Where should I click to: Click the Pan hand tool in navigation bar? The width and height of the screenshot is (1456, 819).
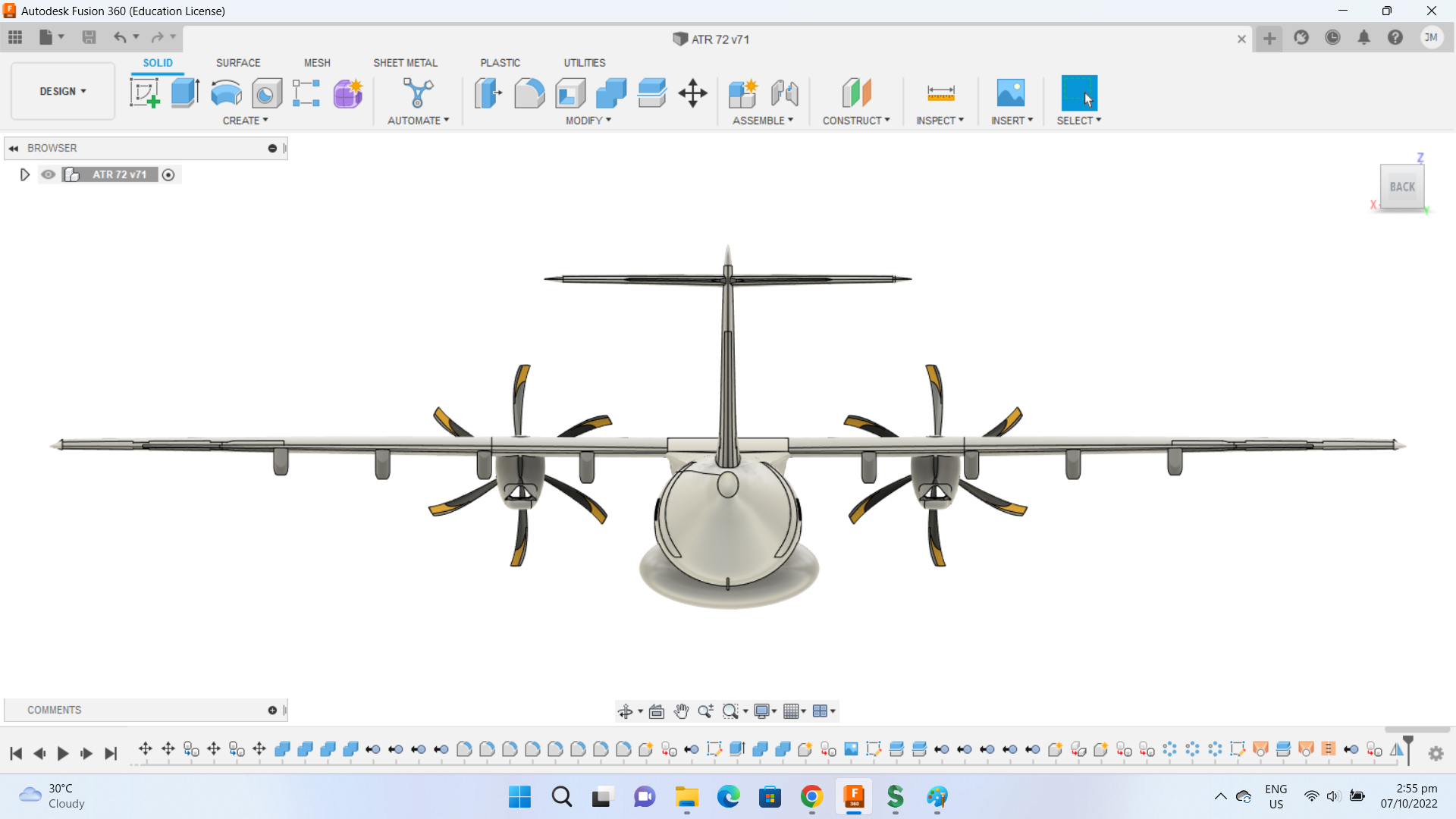coord(681,711)
